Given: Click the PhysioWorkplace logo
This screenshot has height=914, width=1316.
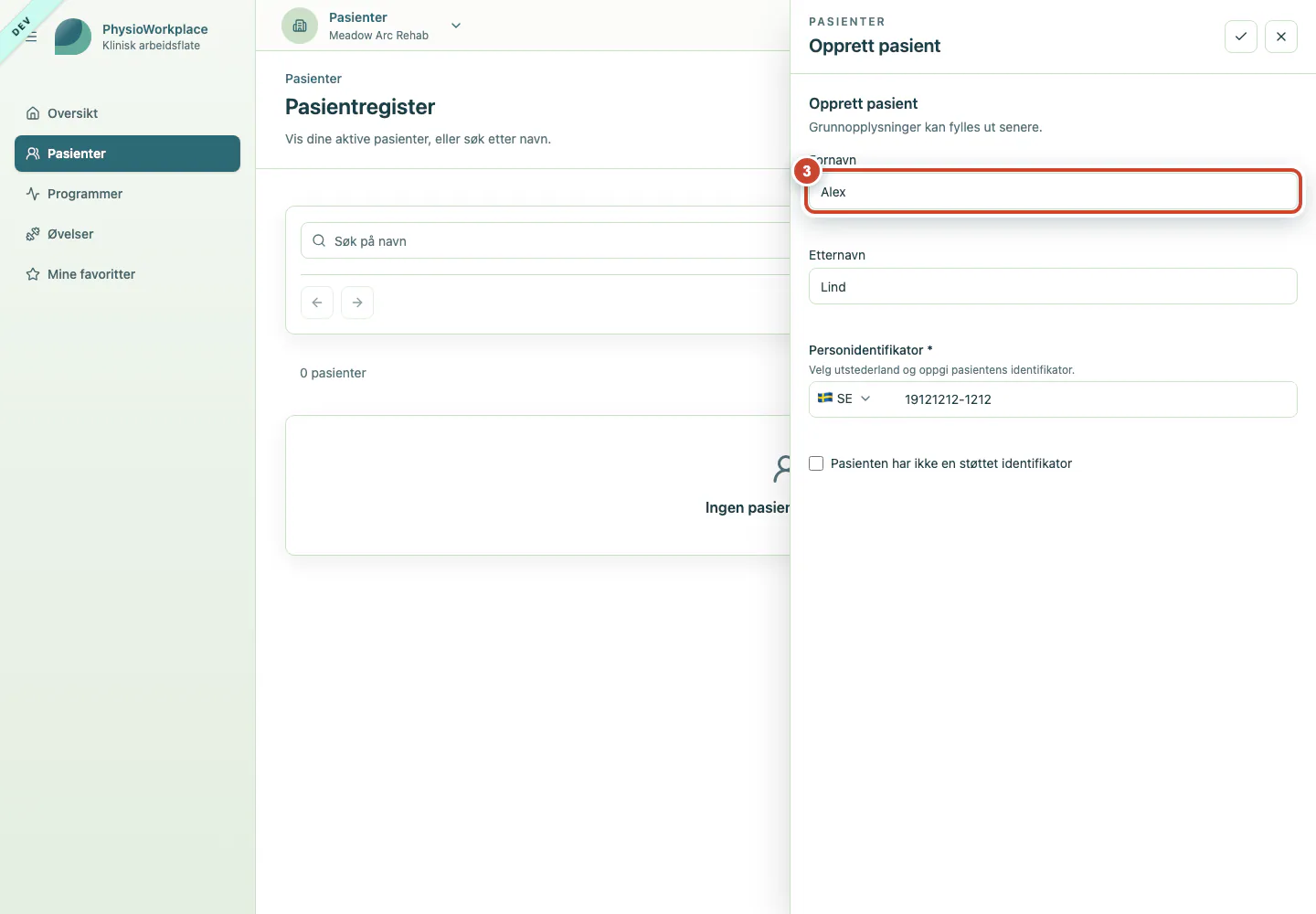Looking at the screenshot, I should point(73,37).
